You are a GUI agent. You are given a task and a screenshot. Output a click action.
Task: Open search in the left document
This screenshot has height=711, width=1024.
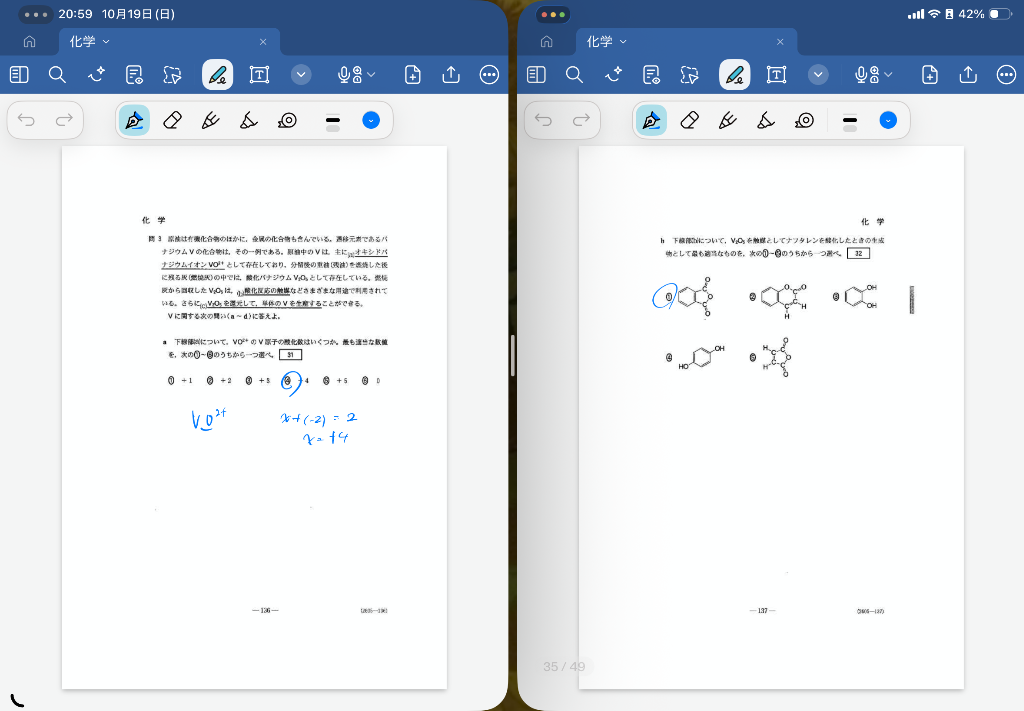click(57, 75)
